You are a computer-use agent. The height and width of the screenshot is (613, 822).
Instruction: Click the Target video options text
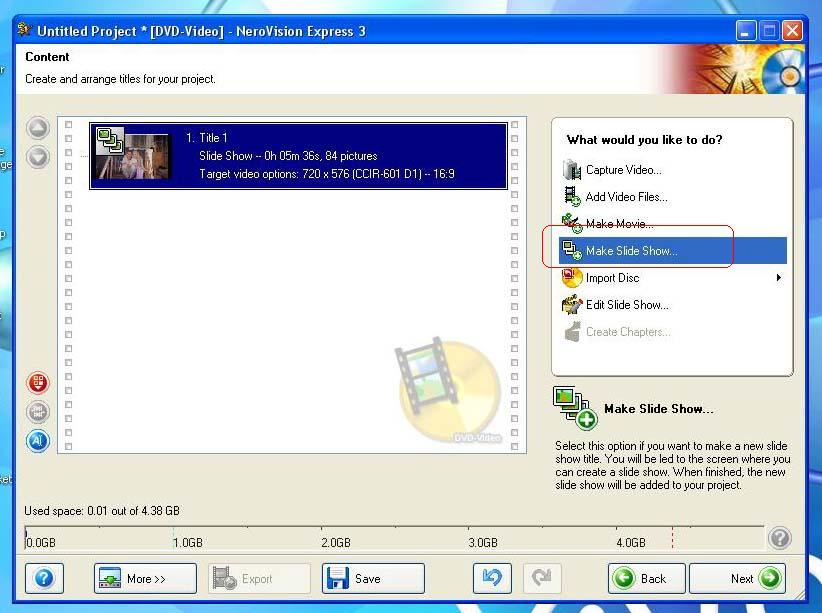(x=327, y=174)
